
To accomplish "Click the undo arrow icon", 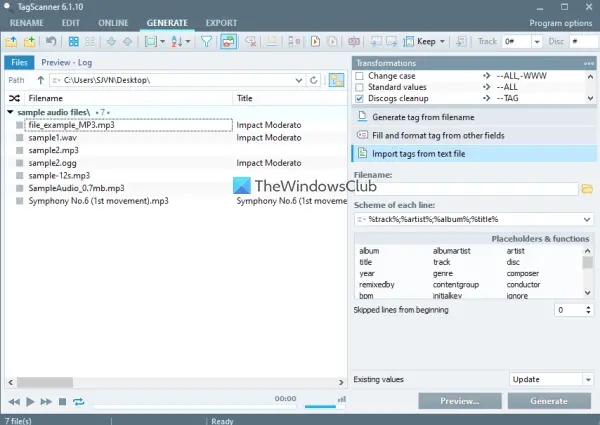I will coord(51,41).
